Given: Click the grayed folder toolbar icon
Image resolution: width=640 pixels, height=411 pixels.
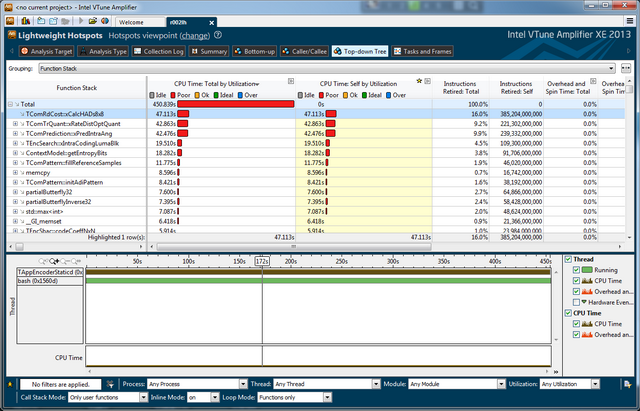Looking at the screenshot, I should pyautogui.click(x=66, y=21).
